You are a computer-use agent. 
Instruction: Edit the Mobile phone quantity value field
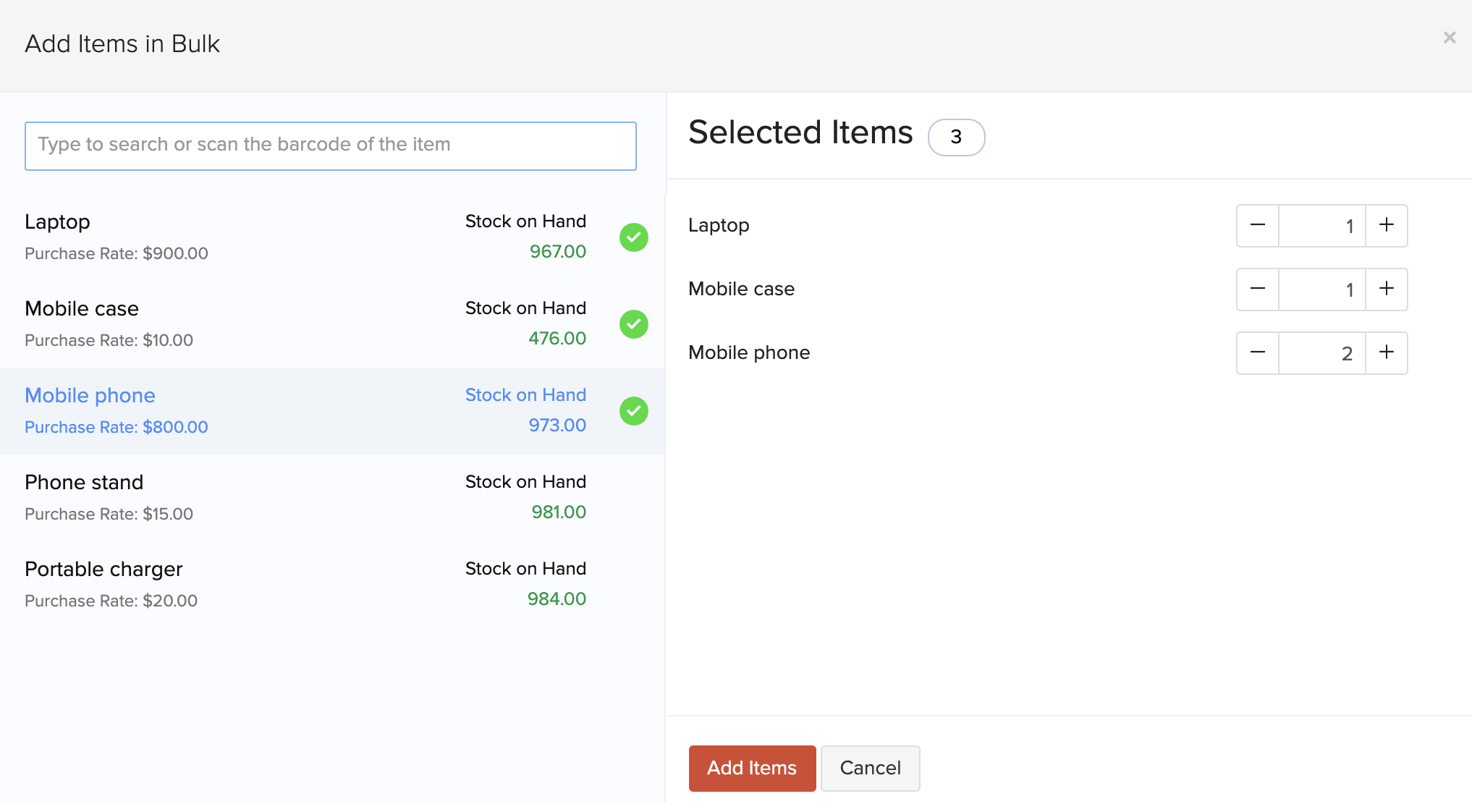(1322, 352)
